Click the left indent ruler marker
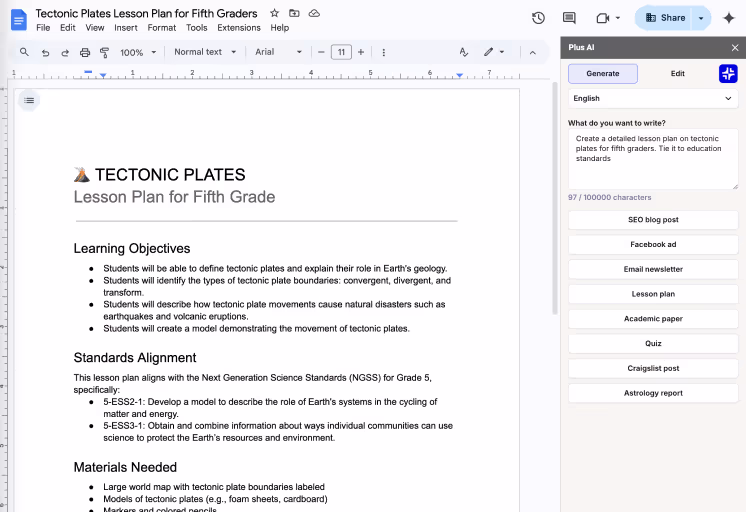746x512 pixels. coord(103,76)
